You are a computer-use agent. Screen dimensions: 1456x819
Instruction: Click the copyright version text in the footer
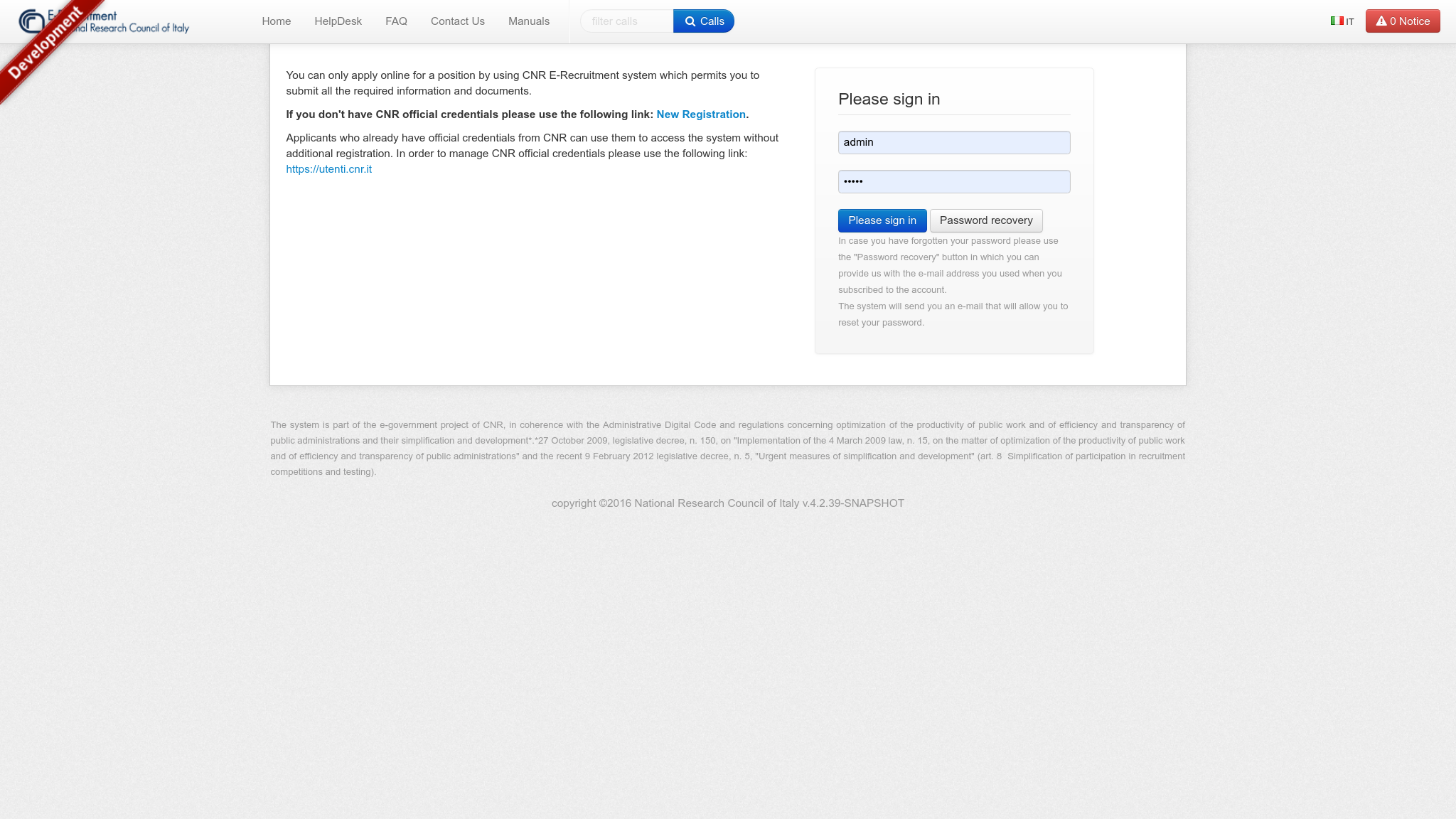[x=727, y=503]
